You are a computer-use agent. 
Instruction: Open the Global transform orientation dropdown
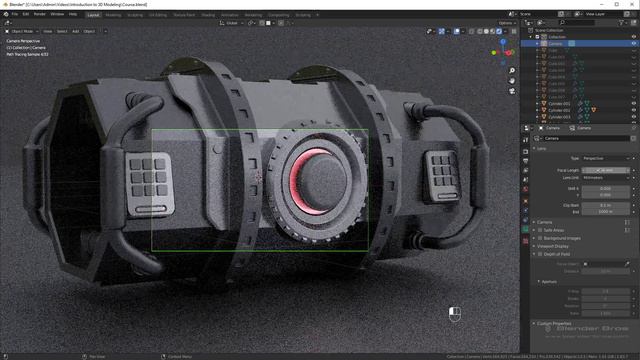pos(231,23)
